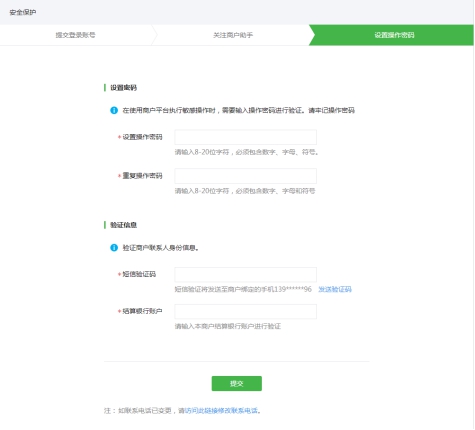Click the green 提交 button
The height and width of the screenshot is (430, 475).
pos(237,383)
